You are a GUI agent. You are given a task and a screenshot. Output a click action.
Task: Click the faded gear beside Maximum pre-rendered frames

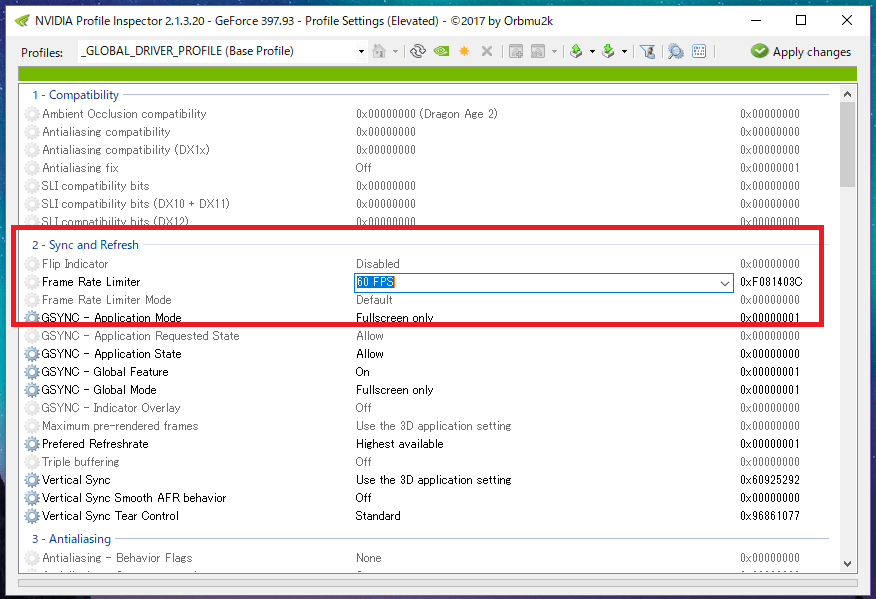click(32, 426)
